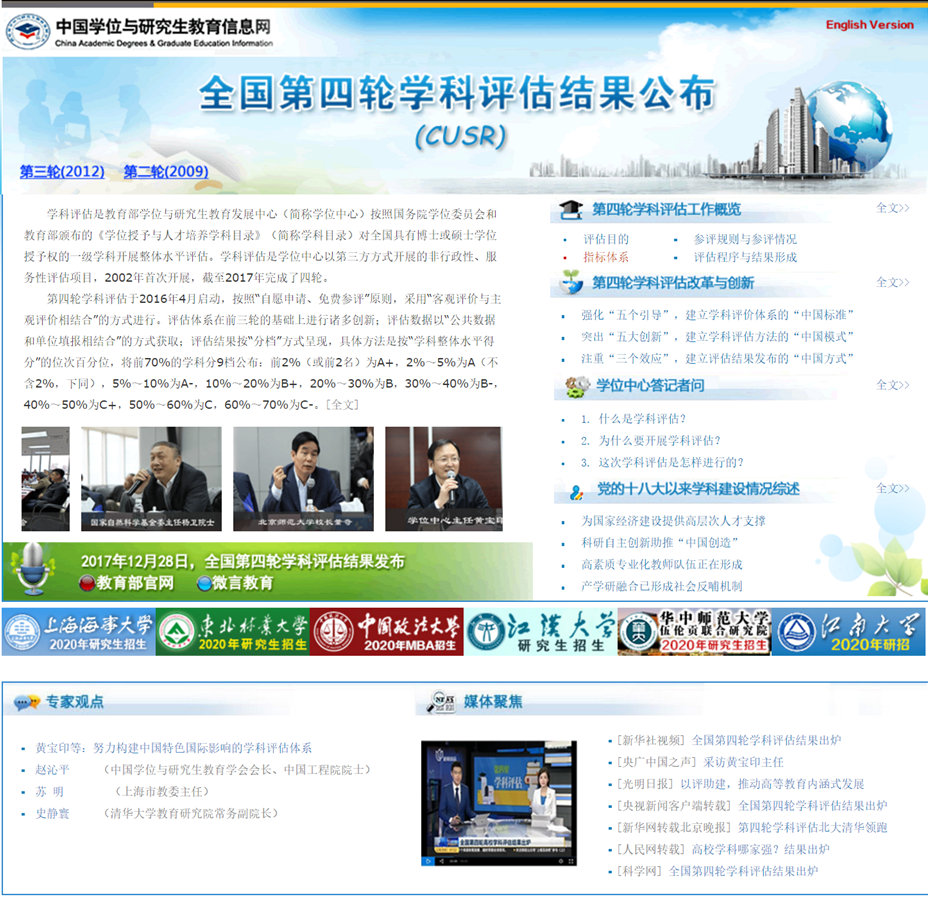
Task: Switch to English Version
Action: [869, 25]
